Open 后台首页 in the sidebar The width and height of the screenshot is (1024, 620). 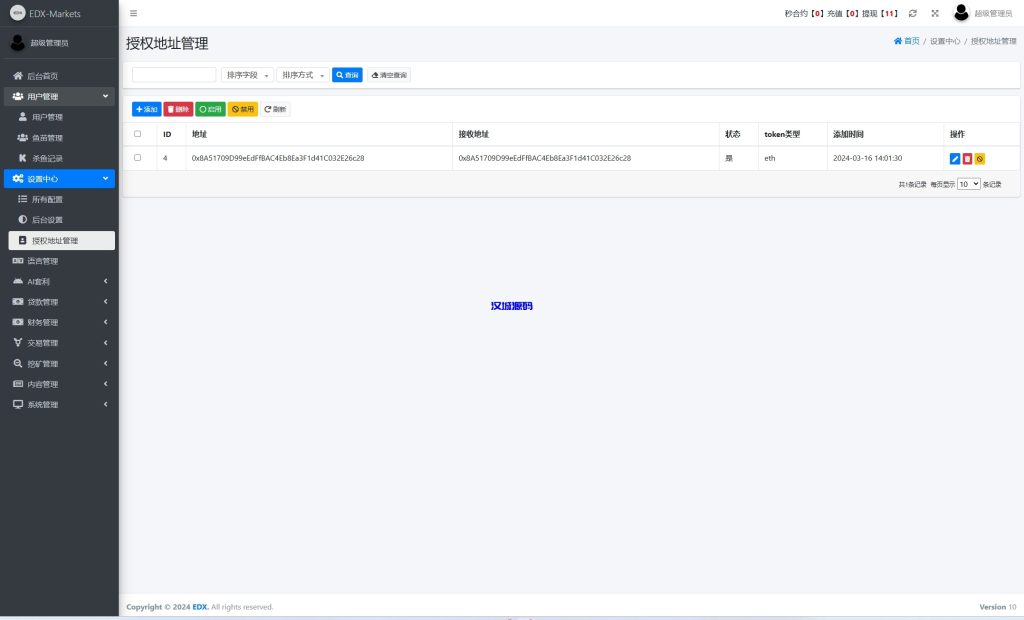(x=42, y=76)
